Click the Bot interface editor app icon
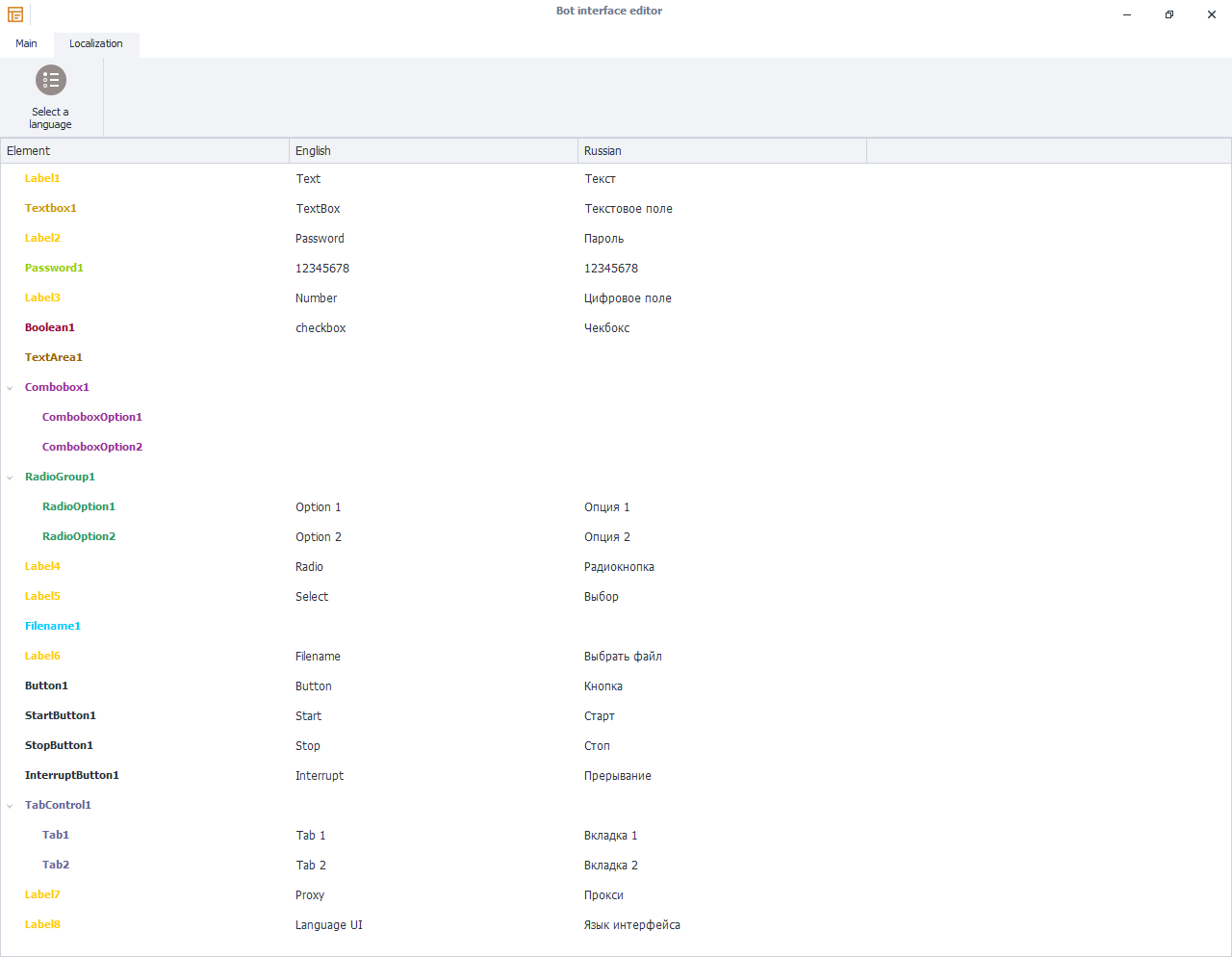1232x957 pixels. click(15, 14)
